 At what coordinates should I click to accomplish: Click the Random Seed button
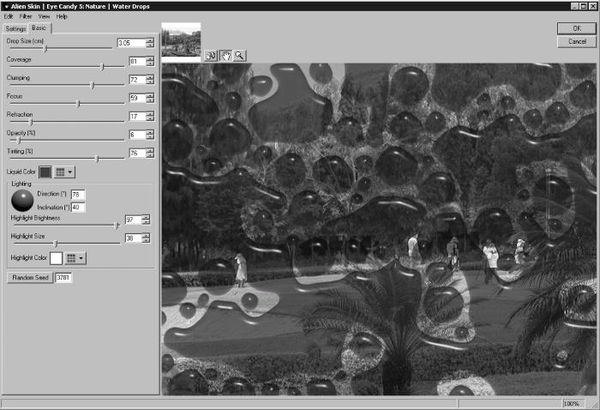[27, 277]
